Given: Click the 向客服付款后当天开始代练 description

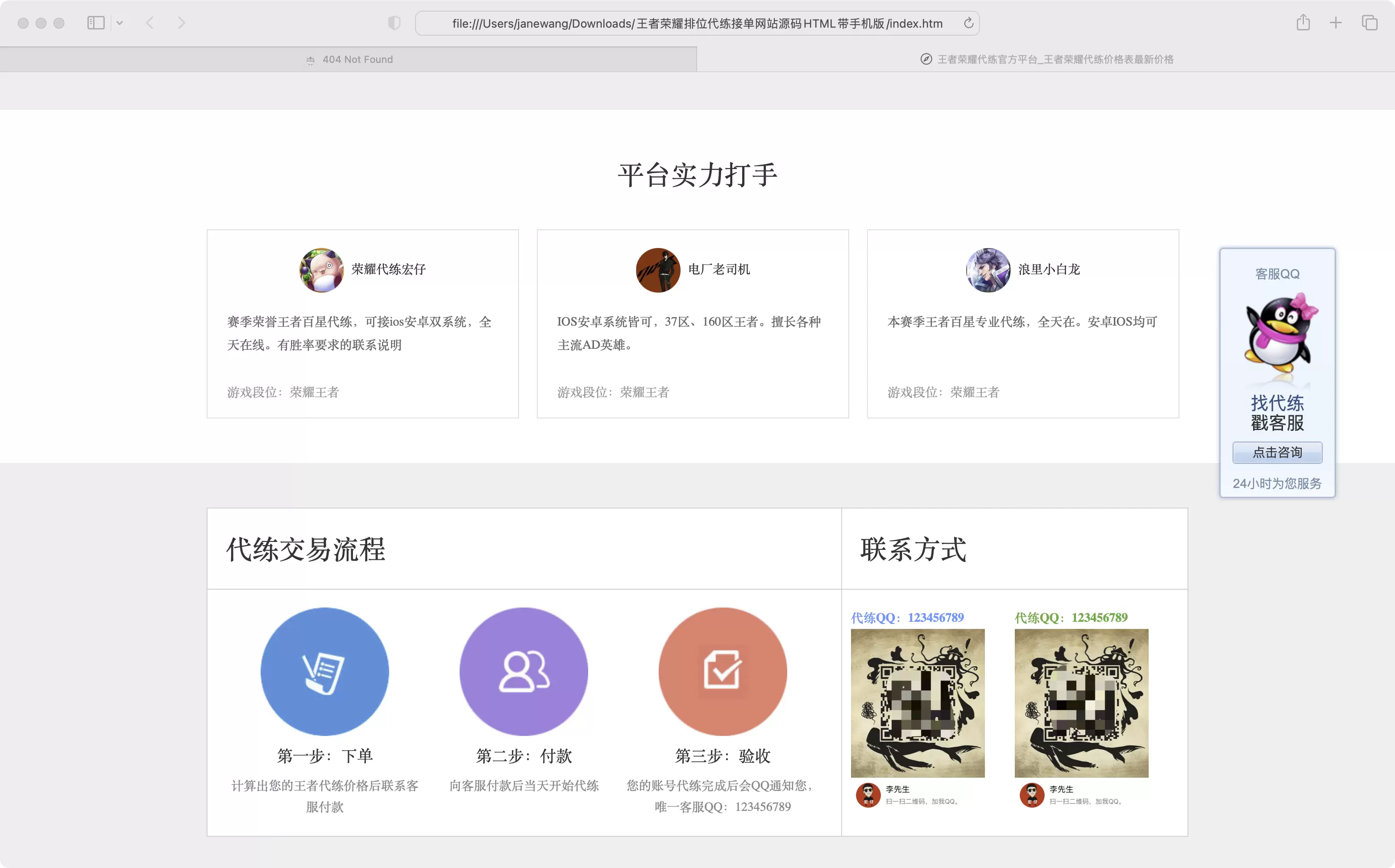Looking at the screenshot, I should pos(524,785).
